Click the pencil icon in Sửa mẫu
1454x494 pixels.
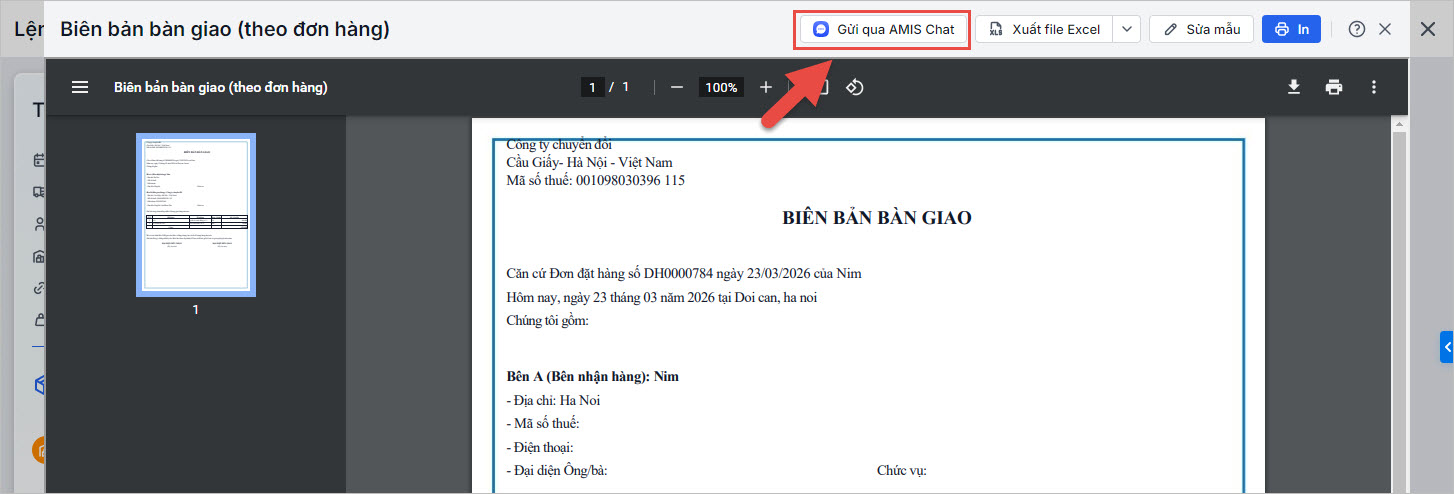(x=1171, y=30)
